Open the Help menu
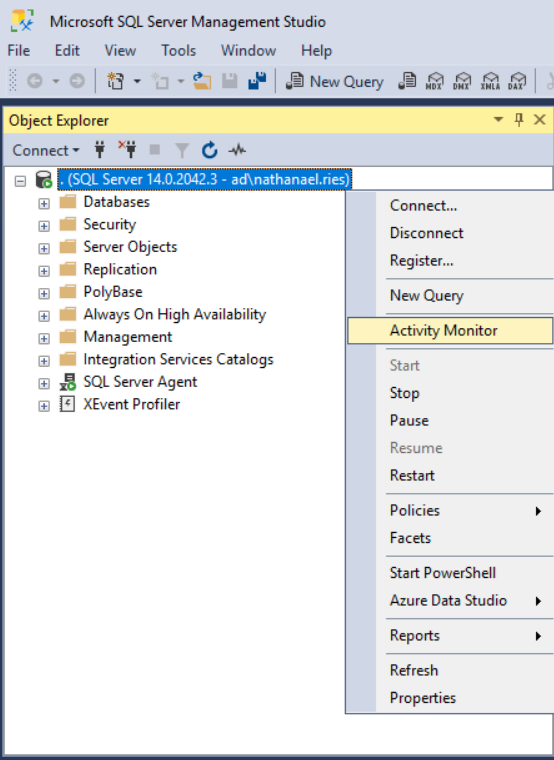 (317, 50)
